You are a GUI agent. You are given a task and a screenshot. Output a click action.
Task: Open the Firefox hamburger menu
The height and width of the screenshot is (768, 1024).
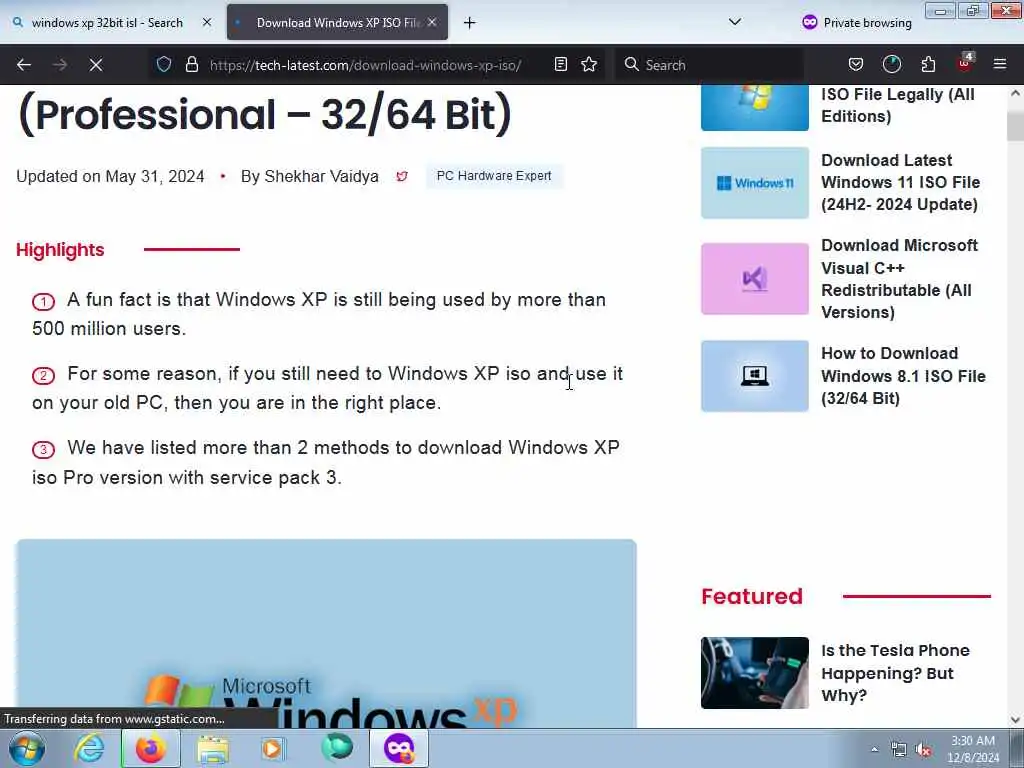(1000, 64)
